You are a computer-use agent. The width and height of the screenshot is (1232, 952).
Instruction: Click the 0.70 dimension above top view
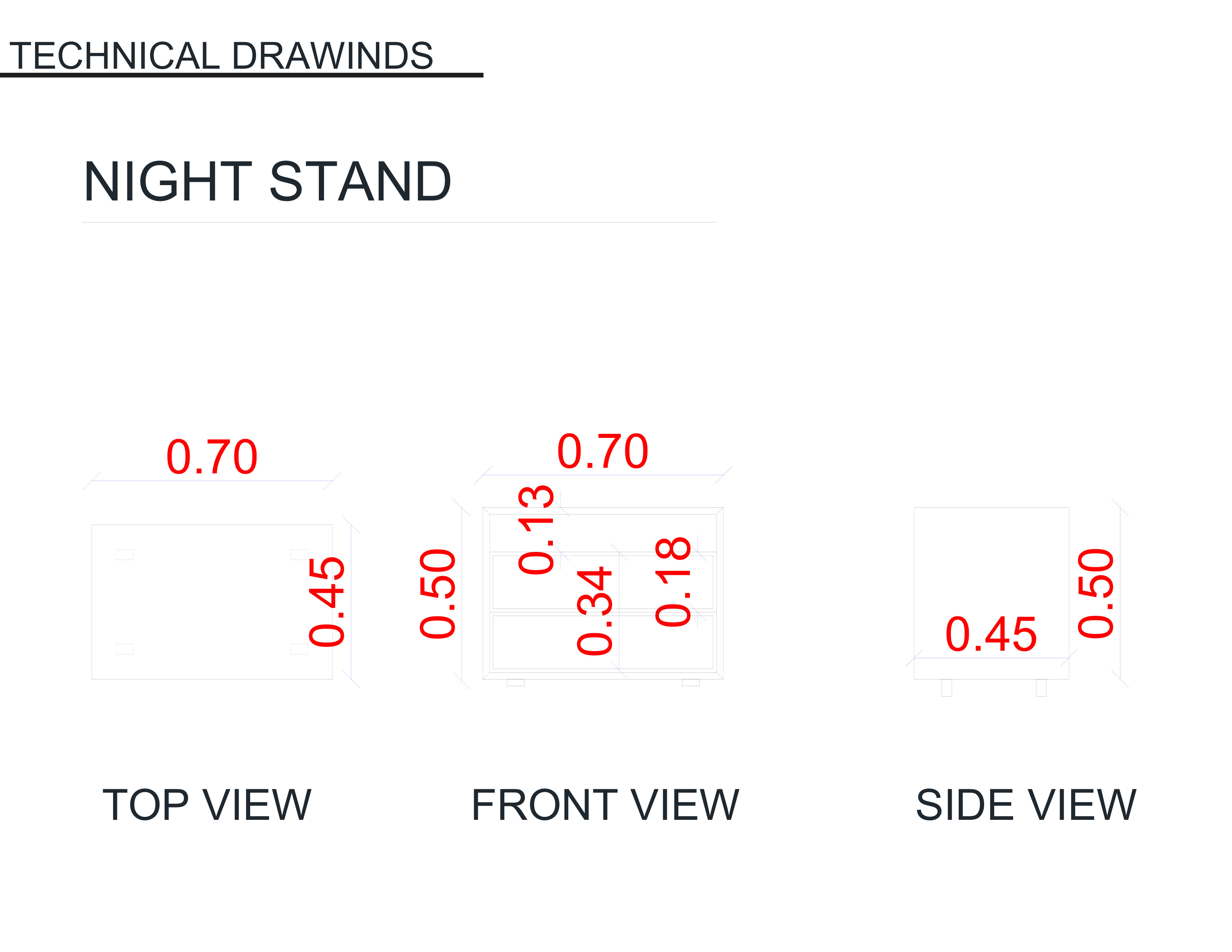click(x=212, y=457)
